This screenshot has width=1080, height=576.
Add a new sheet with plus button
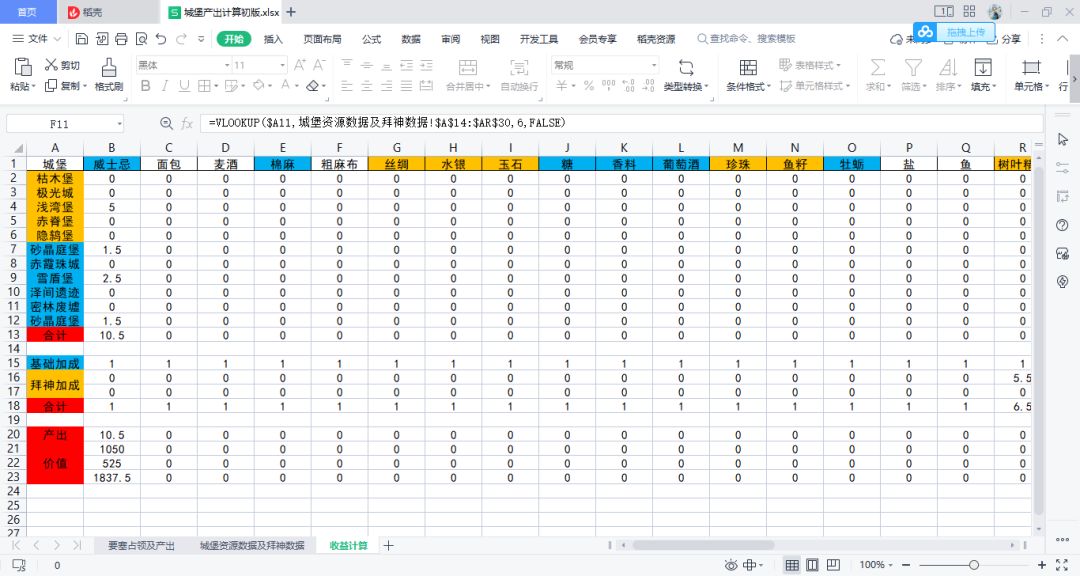tap(388, 546)
